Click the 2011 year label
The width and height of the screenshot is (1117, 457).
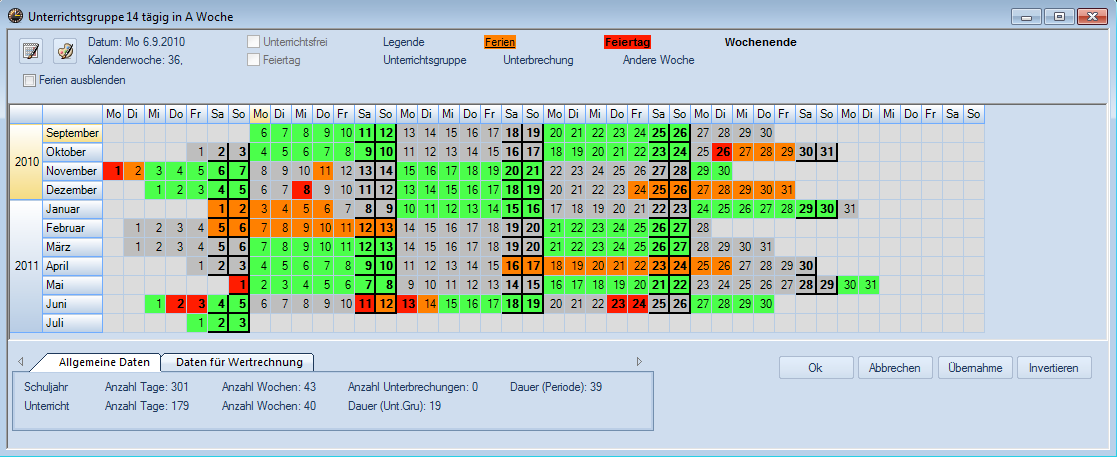[x=25, y=266]
